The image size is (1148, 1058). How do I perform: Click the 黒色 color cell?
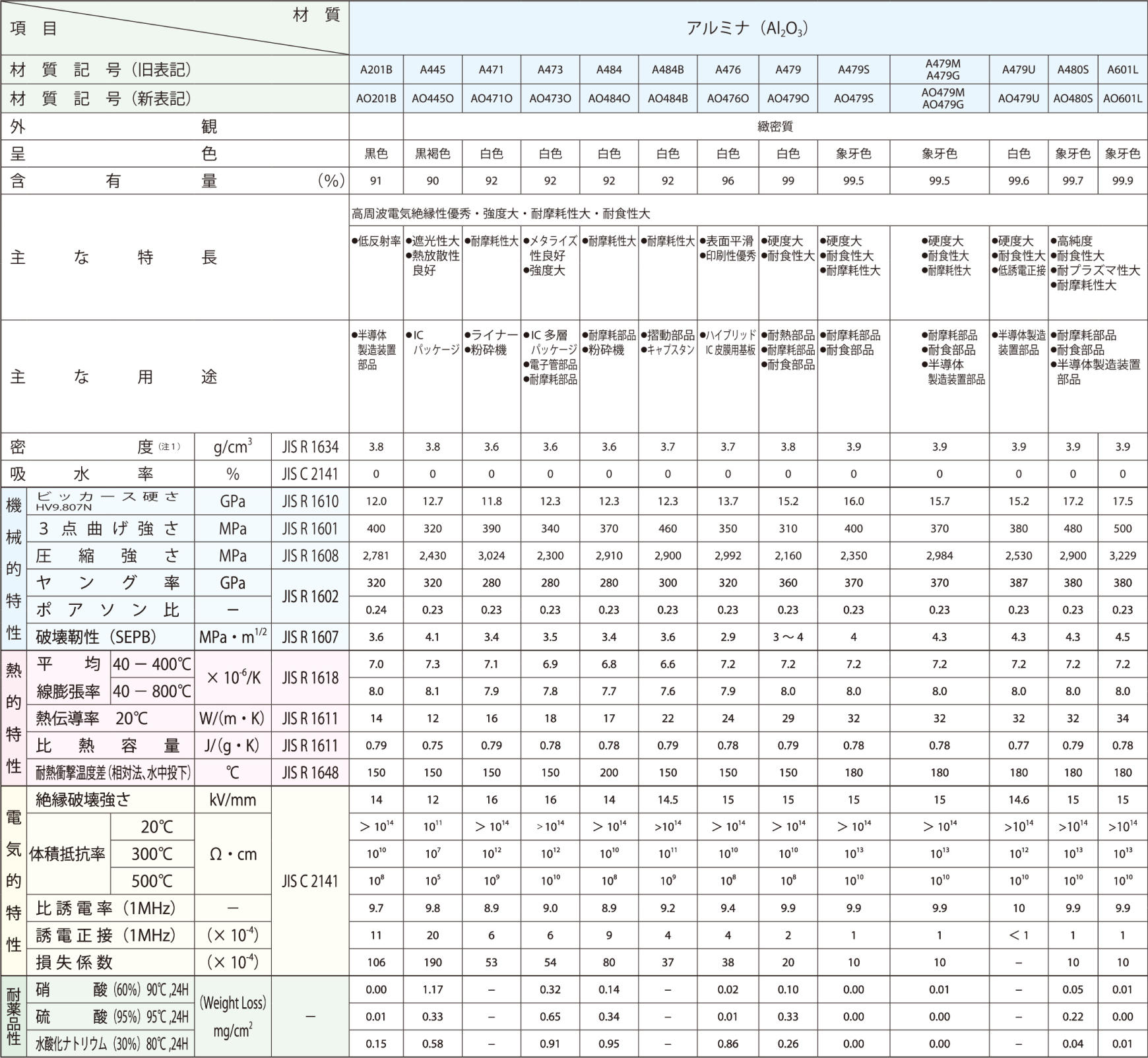coord(376,154)
